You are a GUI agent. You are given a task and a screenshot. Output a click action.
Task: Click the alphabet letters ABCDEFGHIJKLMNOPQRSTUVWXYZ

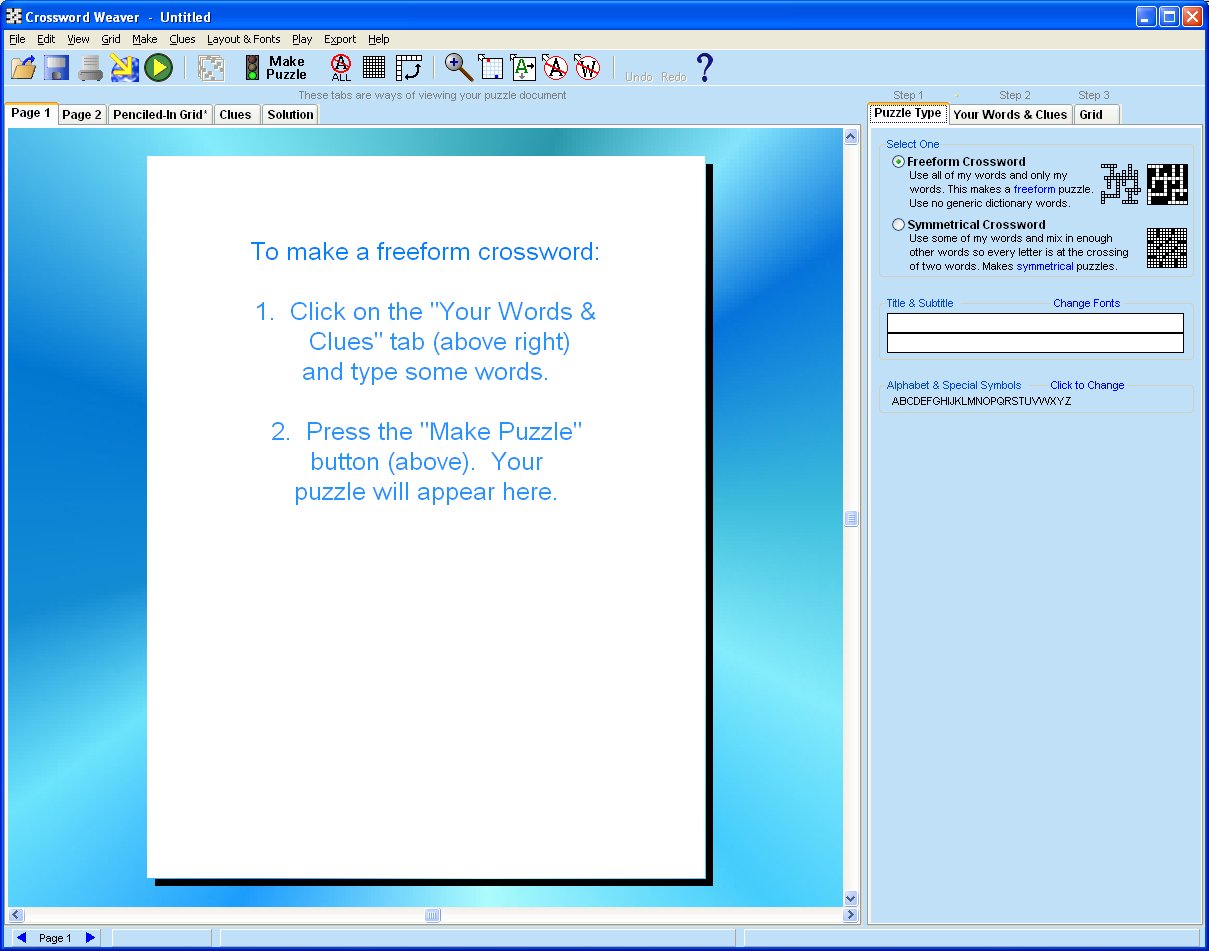point(981,401)
